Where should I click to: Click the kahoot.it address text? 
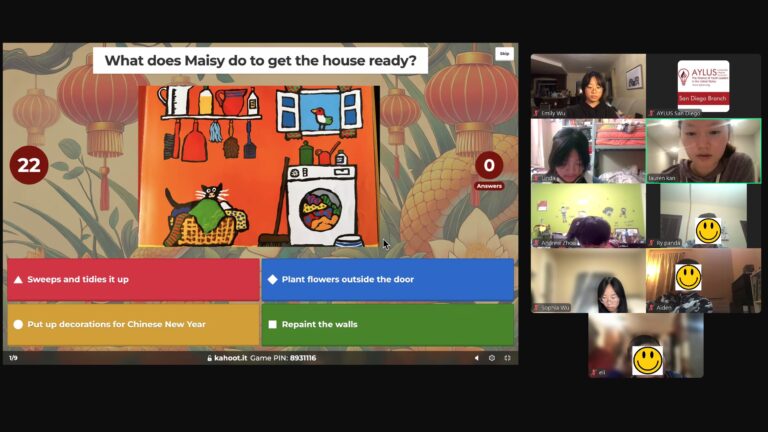click(x=231, y=358)
